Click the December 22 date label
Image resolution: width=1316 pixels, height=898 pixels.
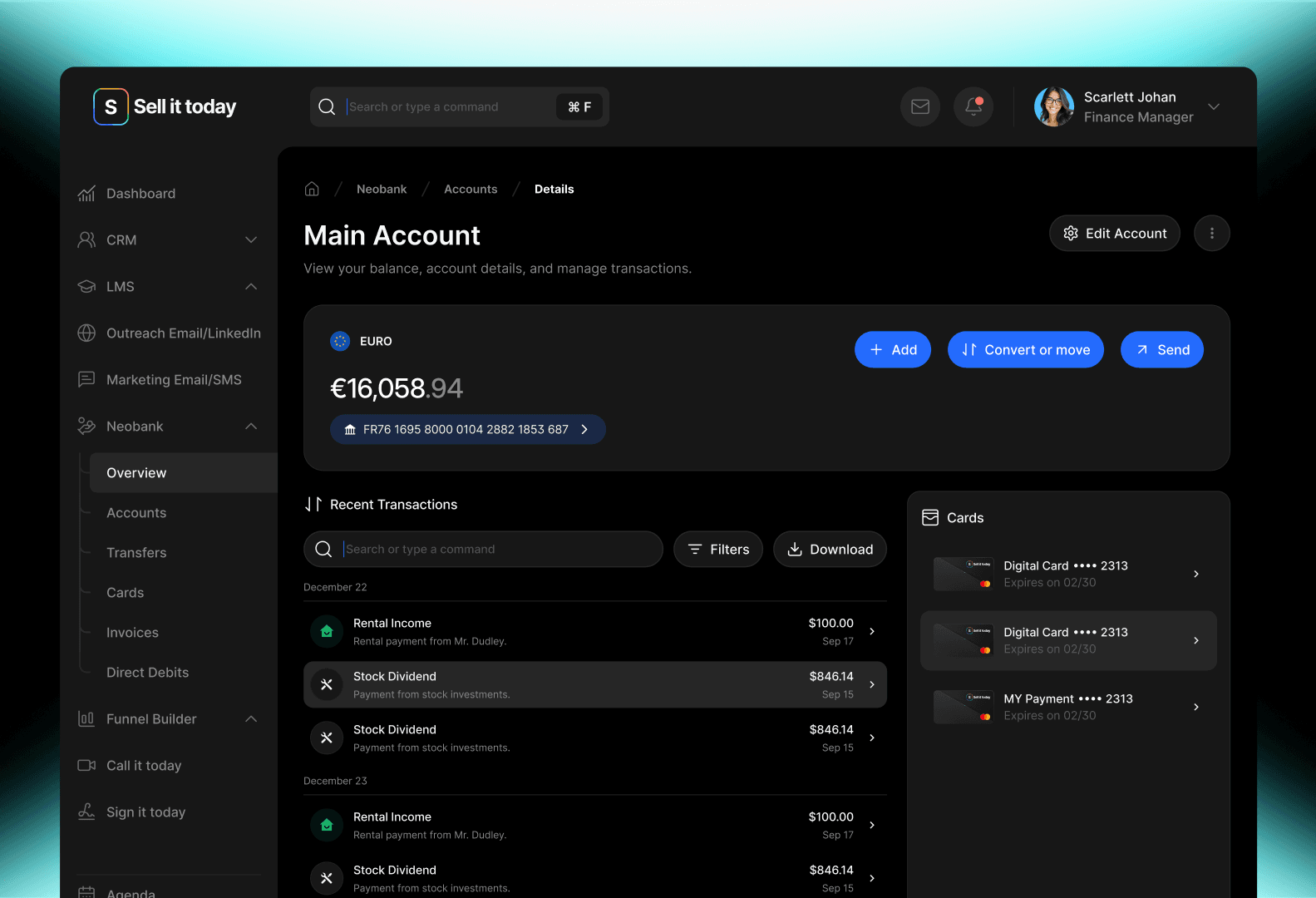click(335, 587)
